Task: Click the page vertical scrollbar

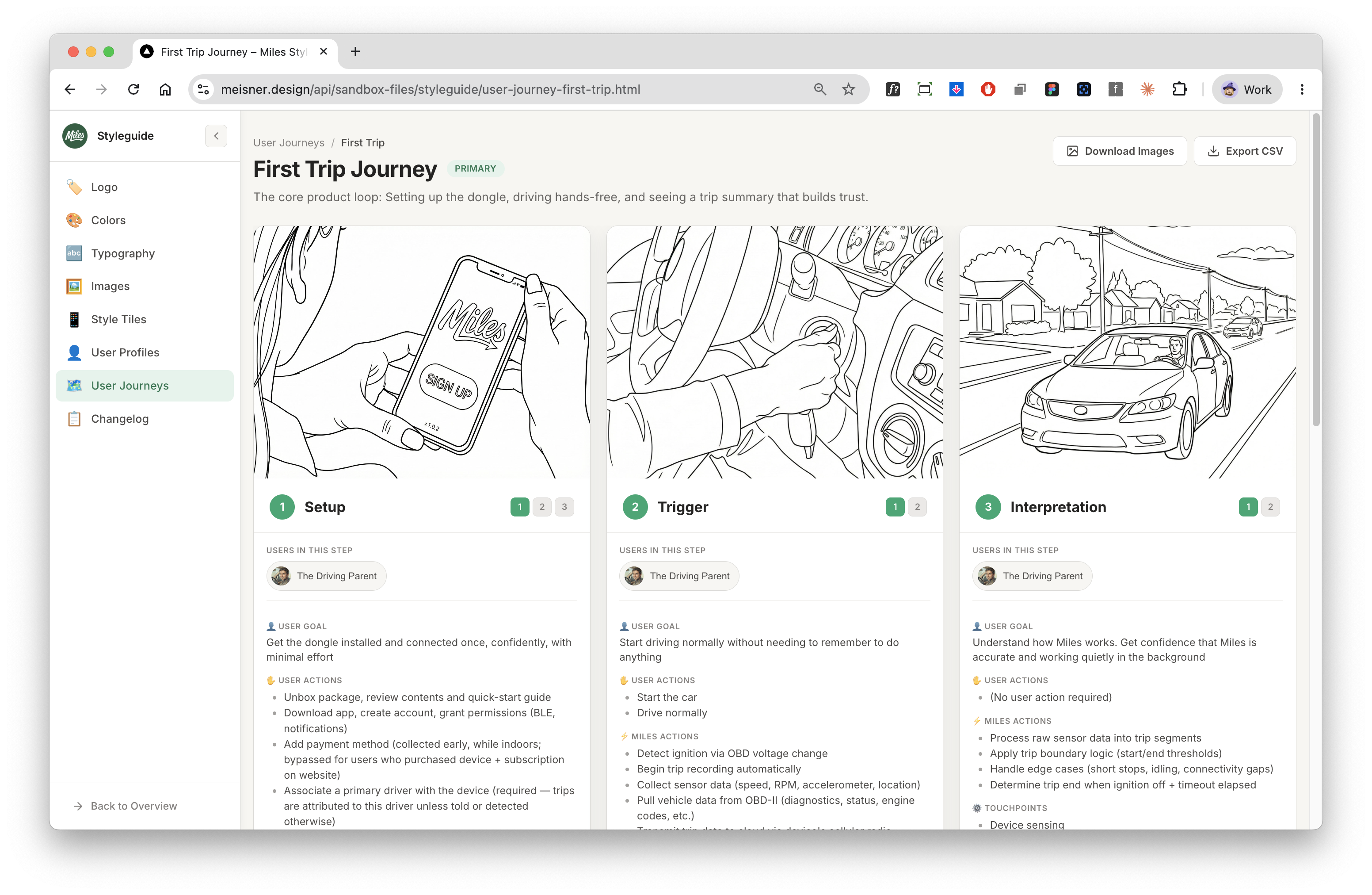Action: coord(1316,270)
